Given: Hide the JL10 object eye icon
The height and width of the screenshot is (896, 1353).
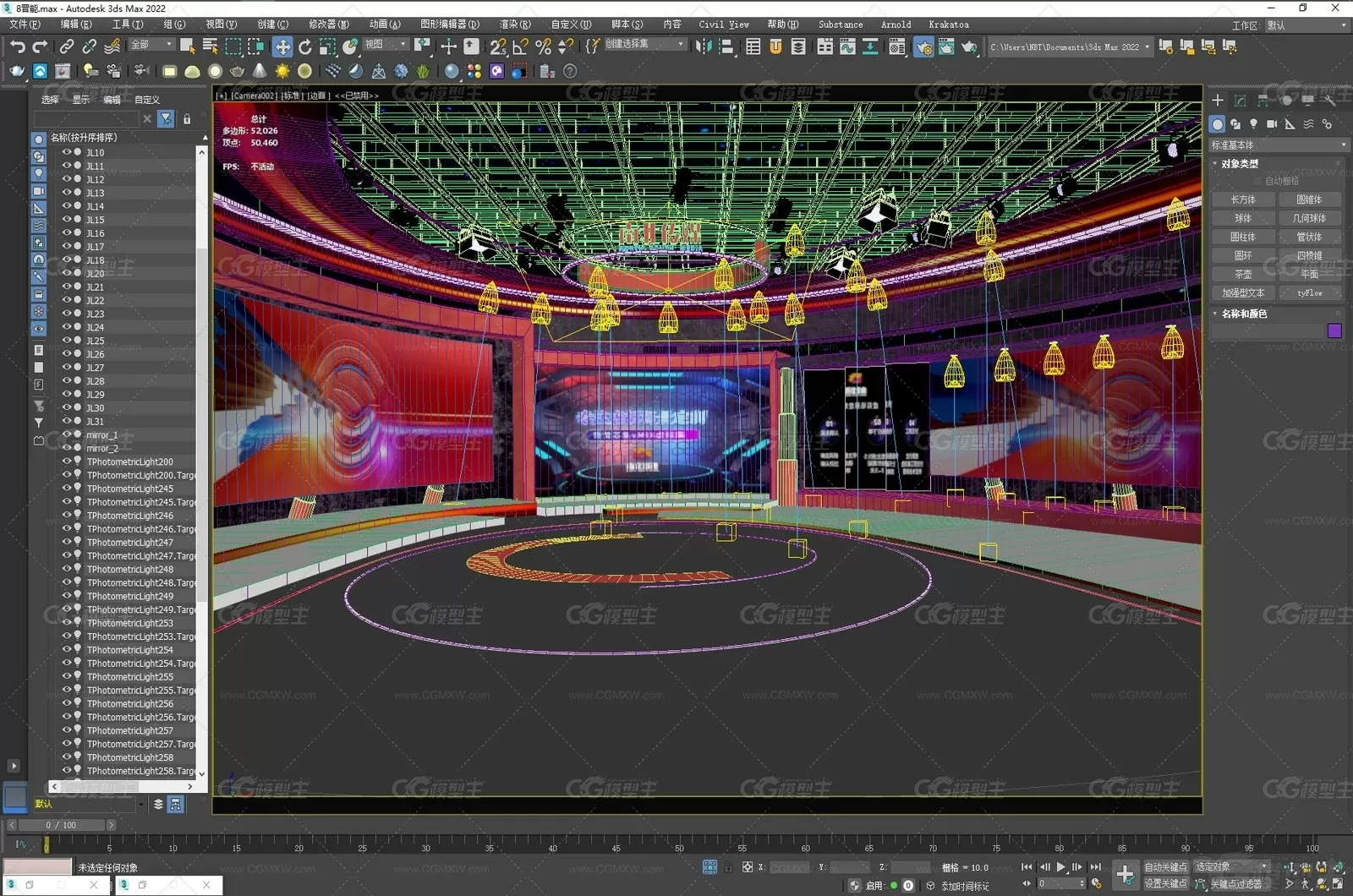Looking at the screenshot, I should [x=67, y=152].
